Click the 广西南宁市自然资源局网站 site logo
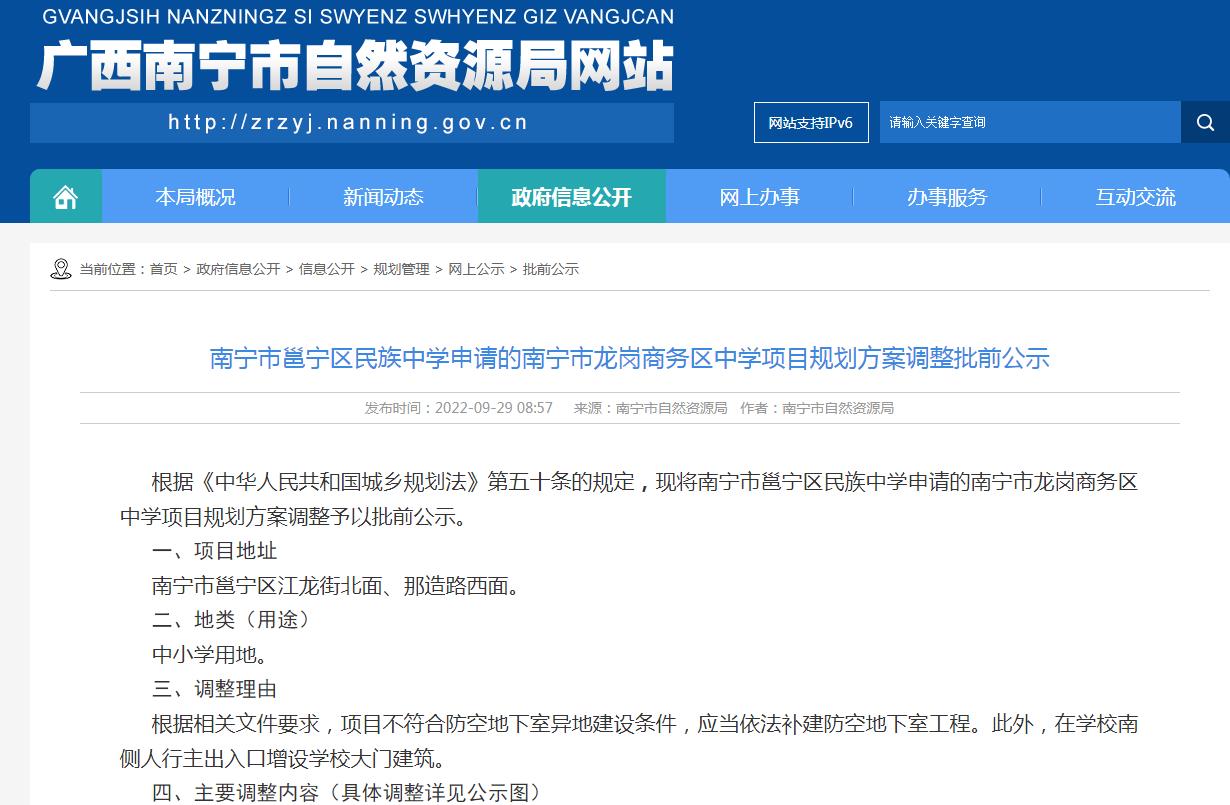1230x805 pixels. [x=355, y=66]
